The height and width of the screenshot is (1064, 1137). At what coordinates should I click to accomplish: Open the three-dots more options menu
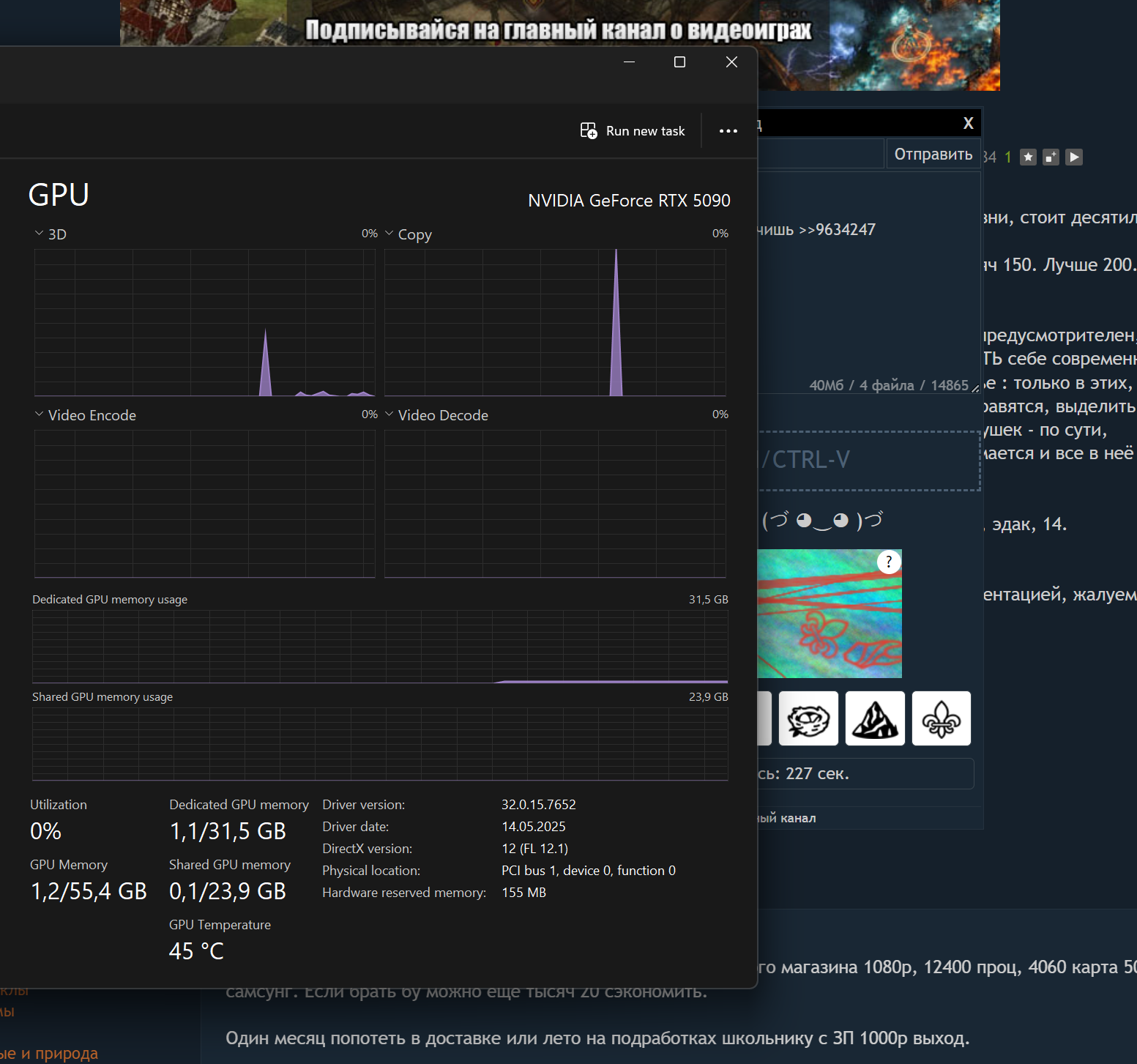pos(728,131)
